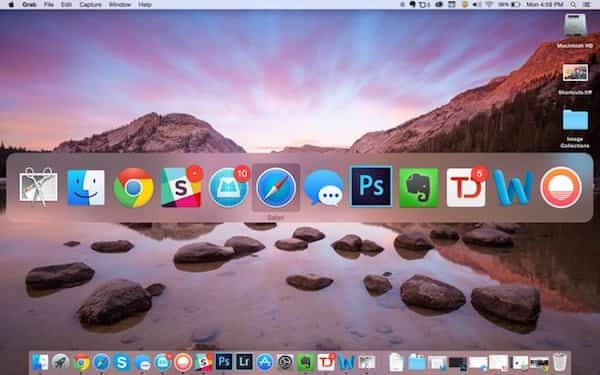Open Notification Center from the menu bar
This screenshot has height=375, width=600.
pos(587,5)
